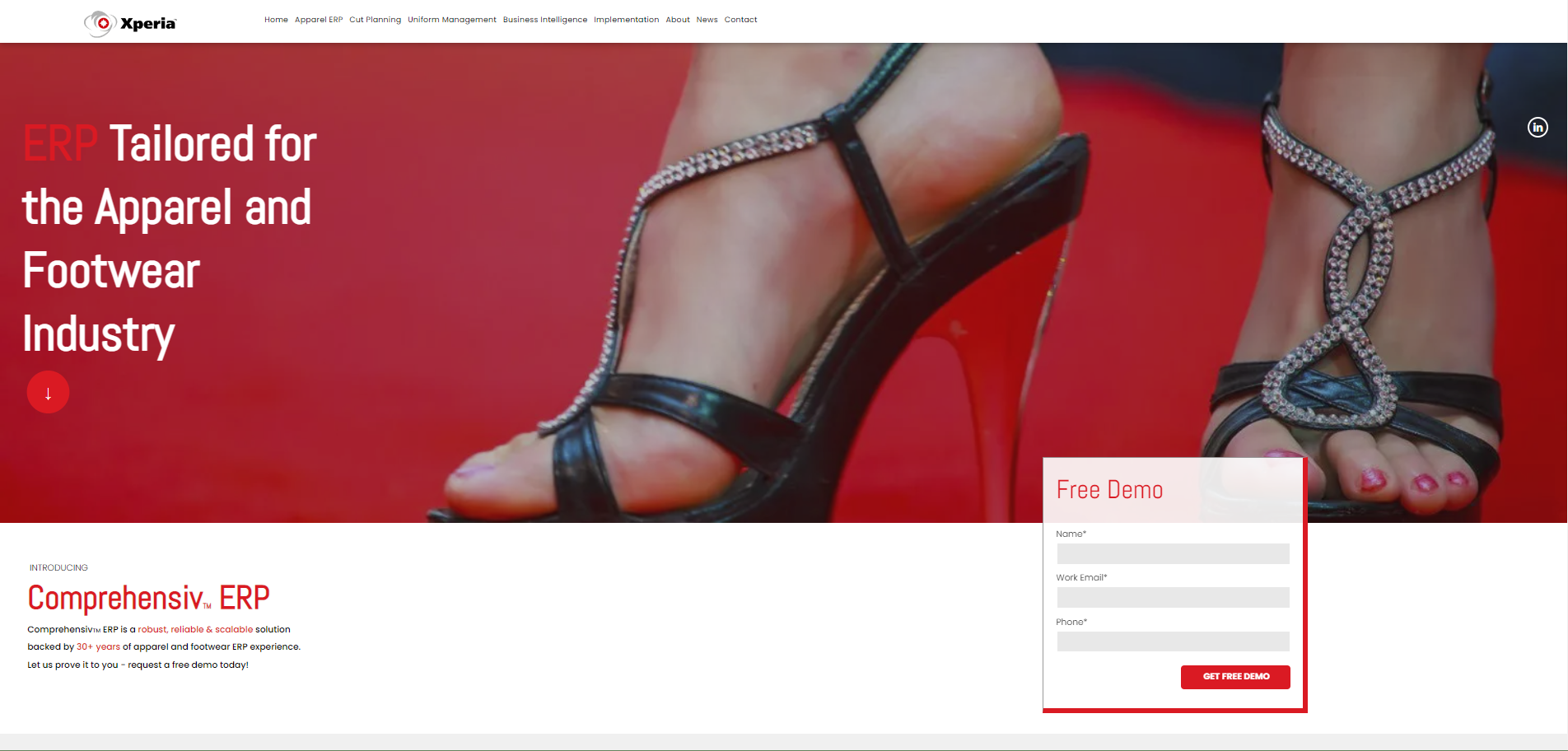Viewport: 1568px width, 751px height.
Task: Navigate to the About page
Action: click(x=678, y=20)
